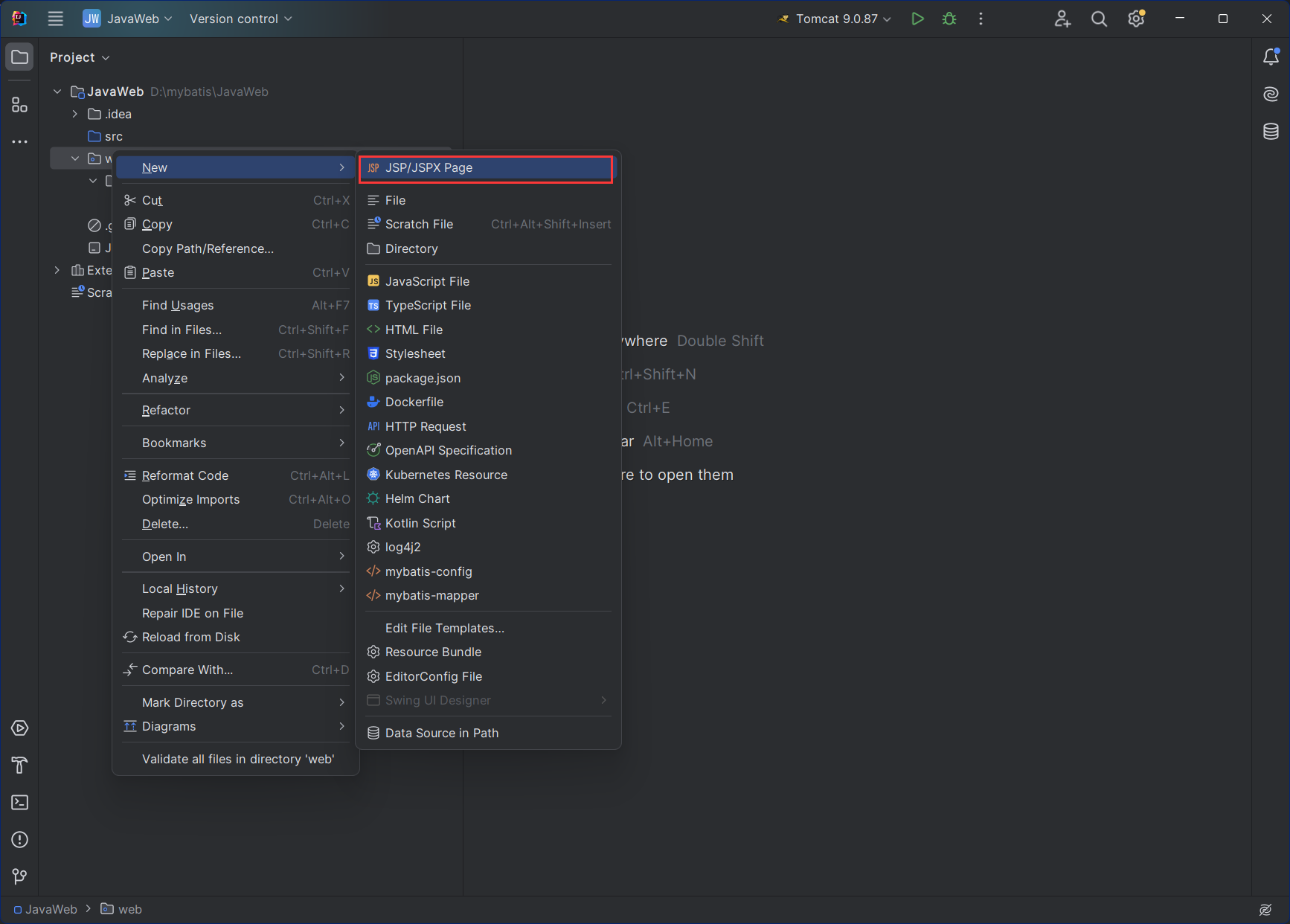Click Edit File Templates... entry
Viewport: 1290px width, 924px height.
click(x=444, y=628)
